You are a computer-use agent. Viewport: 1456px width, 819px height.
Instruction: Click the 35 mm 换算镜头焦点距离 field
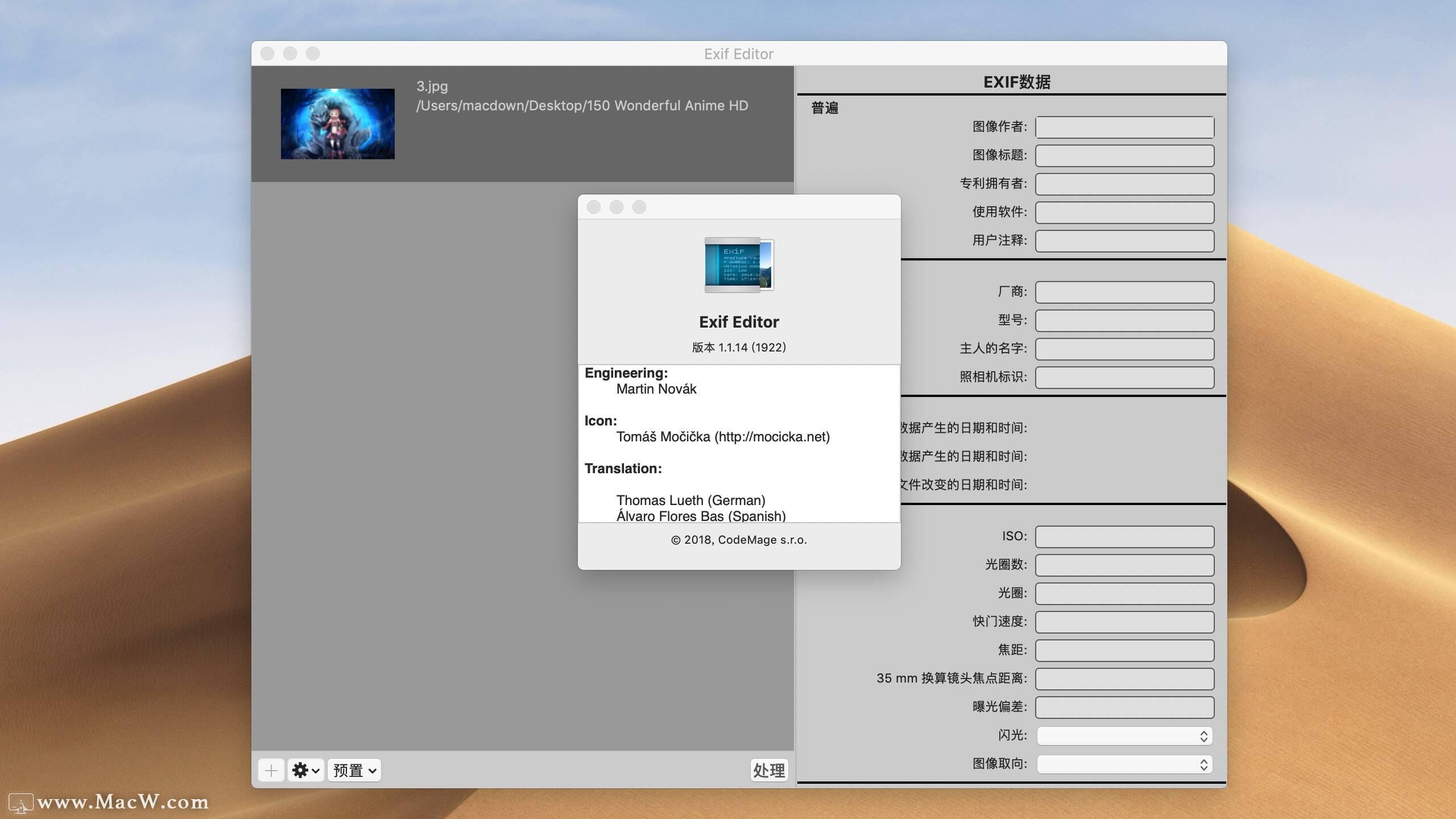(x=1124, y=679)
